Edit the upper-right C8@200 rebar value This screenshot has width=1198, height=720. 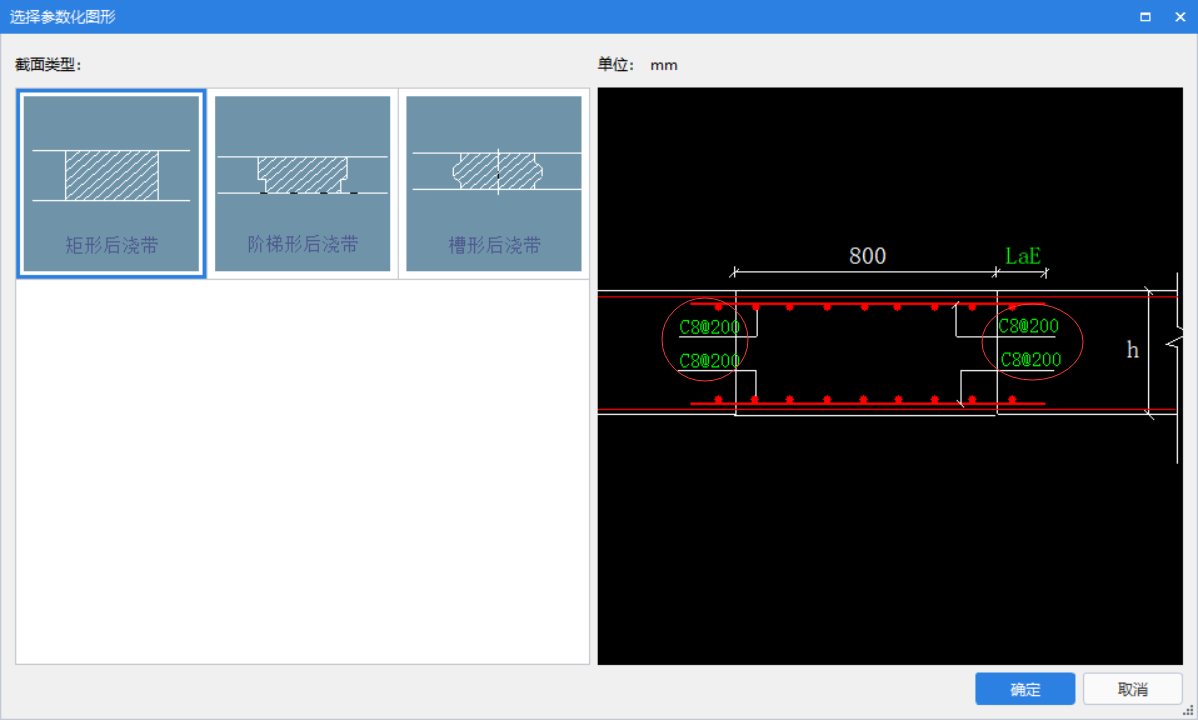(1028, 326)
